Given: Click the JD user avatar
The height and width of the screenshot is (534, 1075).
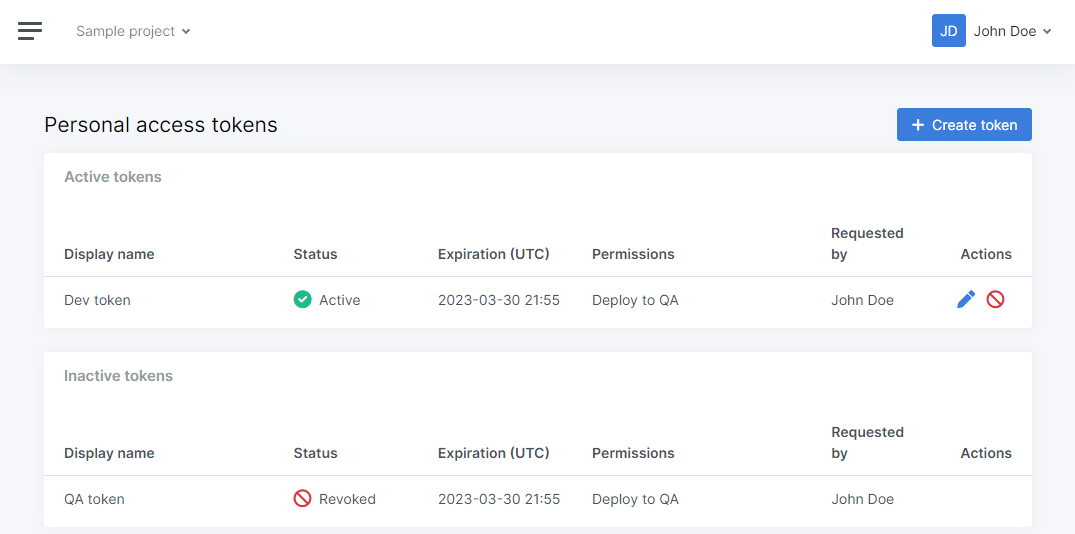Looking at the screenshot, I should pos(948,31).
